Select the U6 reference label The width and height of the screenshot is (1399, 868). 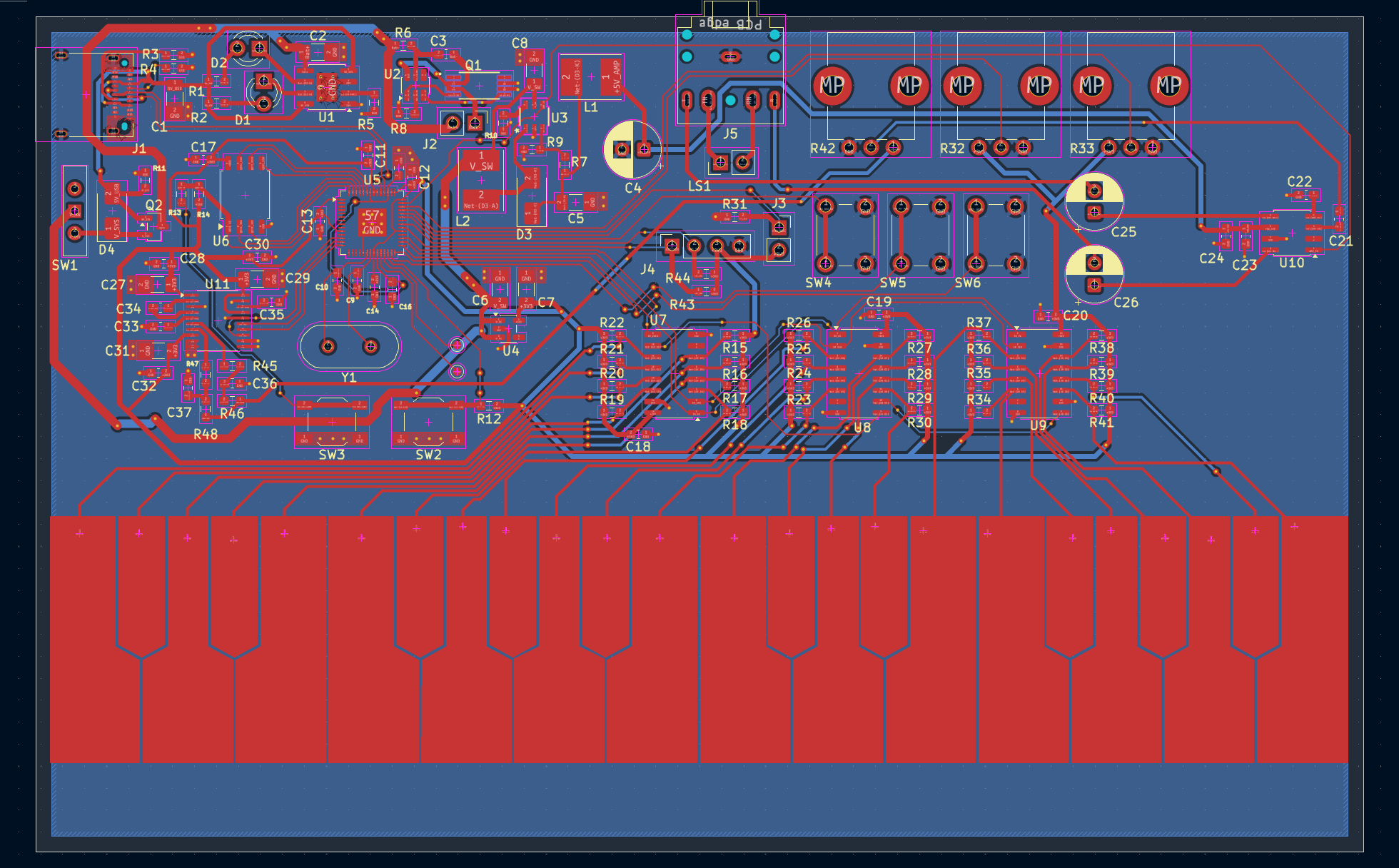coord(221,241)
